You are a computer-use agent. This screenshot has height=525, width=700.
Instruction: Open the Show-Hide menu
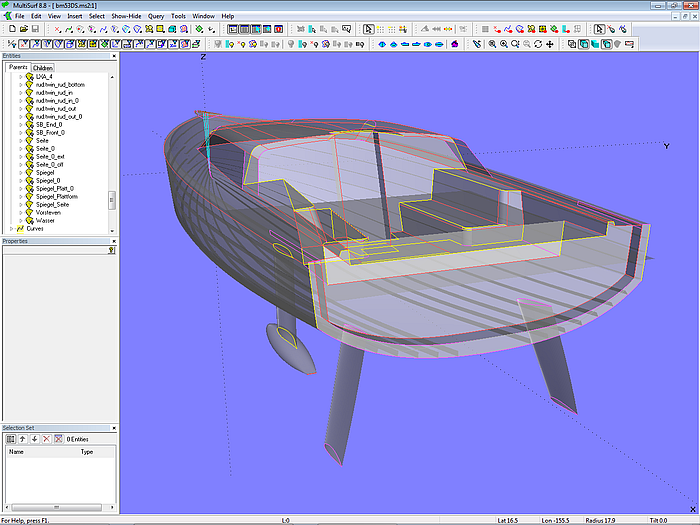[126, 16]
